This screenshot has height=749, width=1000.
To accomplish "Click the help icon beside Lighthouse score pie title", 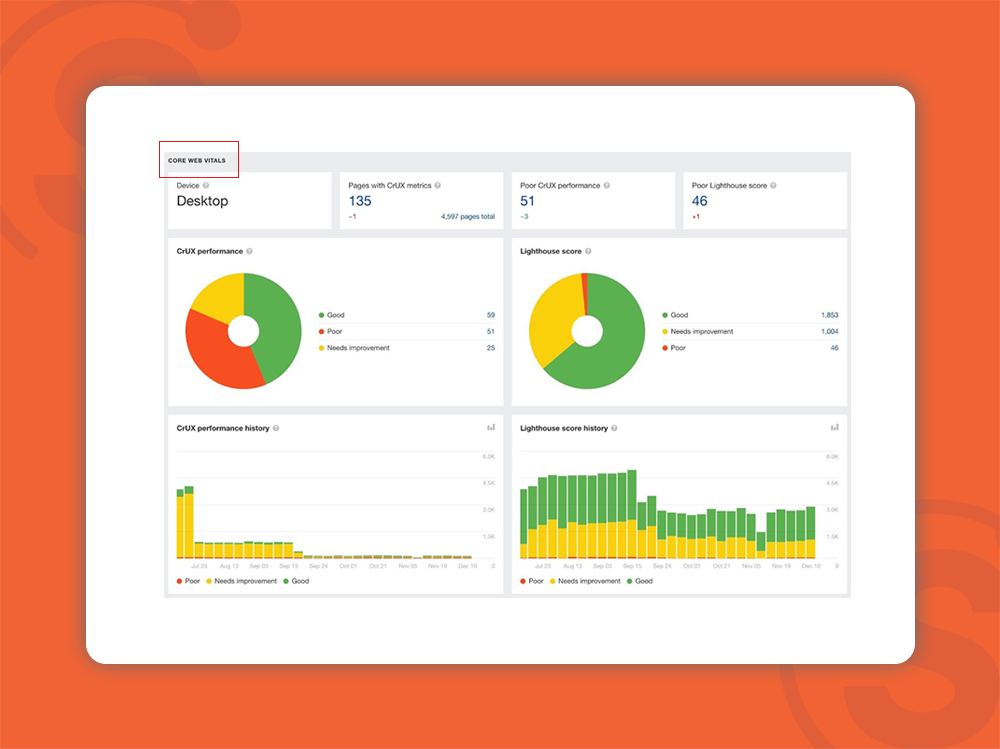I will tap(588, 251).
